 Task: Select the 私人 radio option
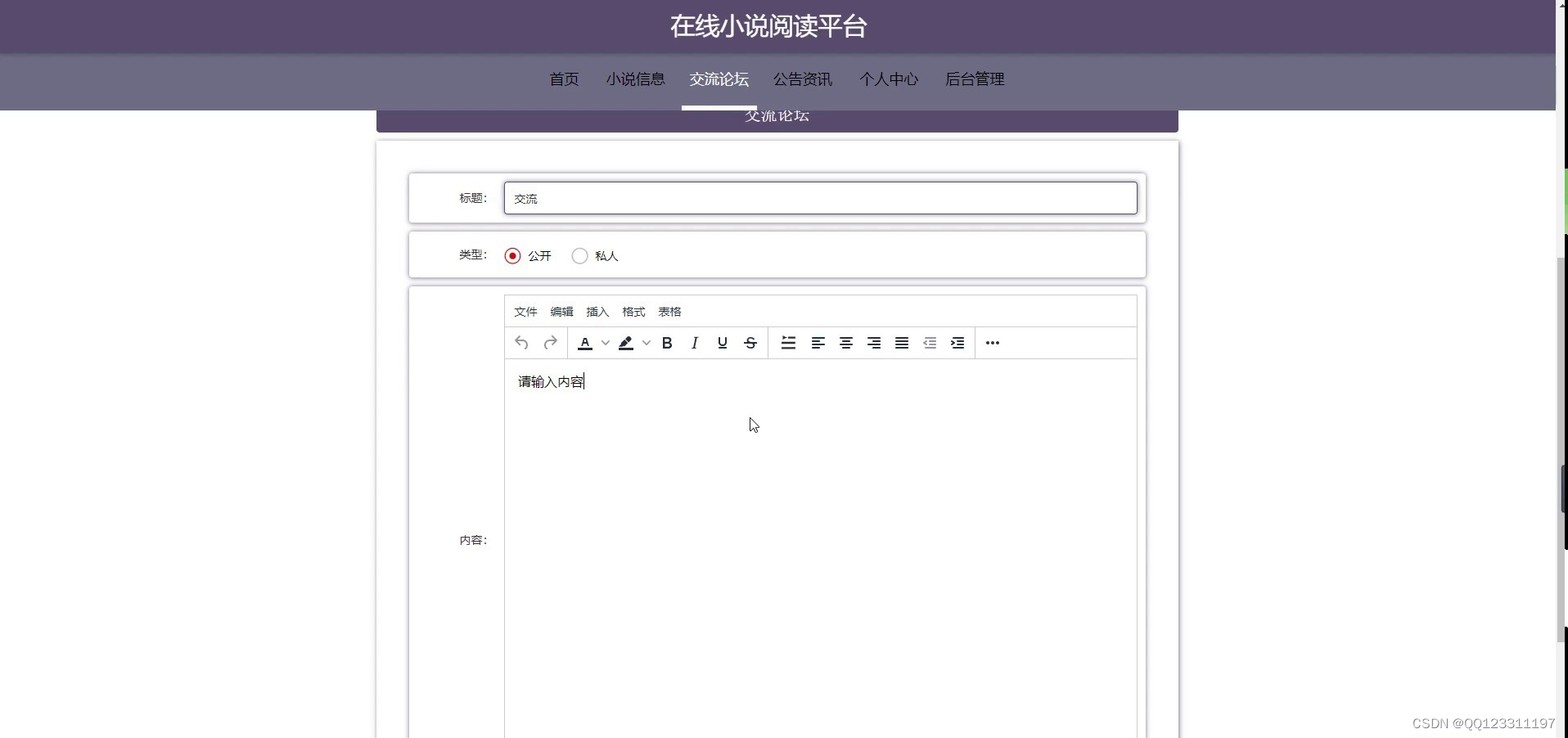pyautogui.click(x=580, y=256)
